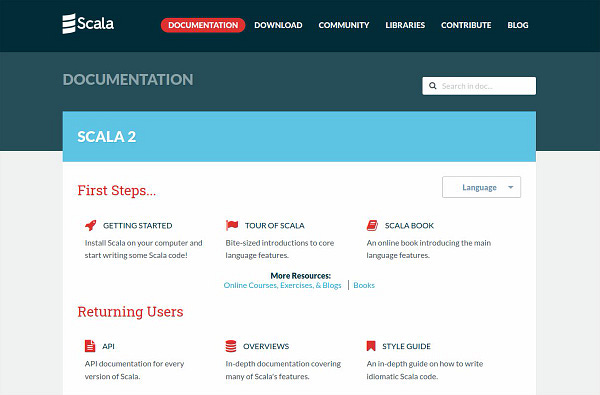Click the Scala 2 banner heading

pos(107,137)
